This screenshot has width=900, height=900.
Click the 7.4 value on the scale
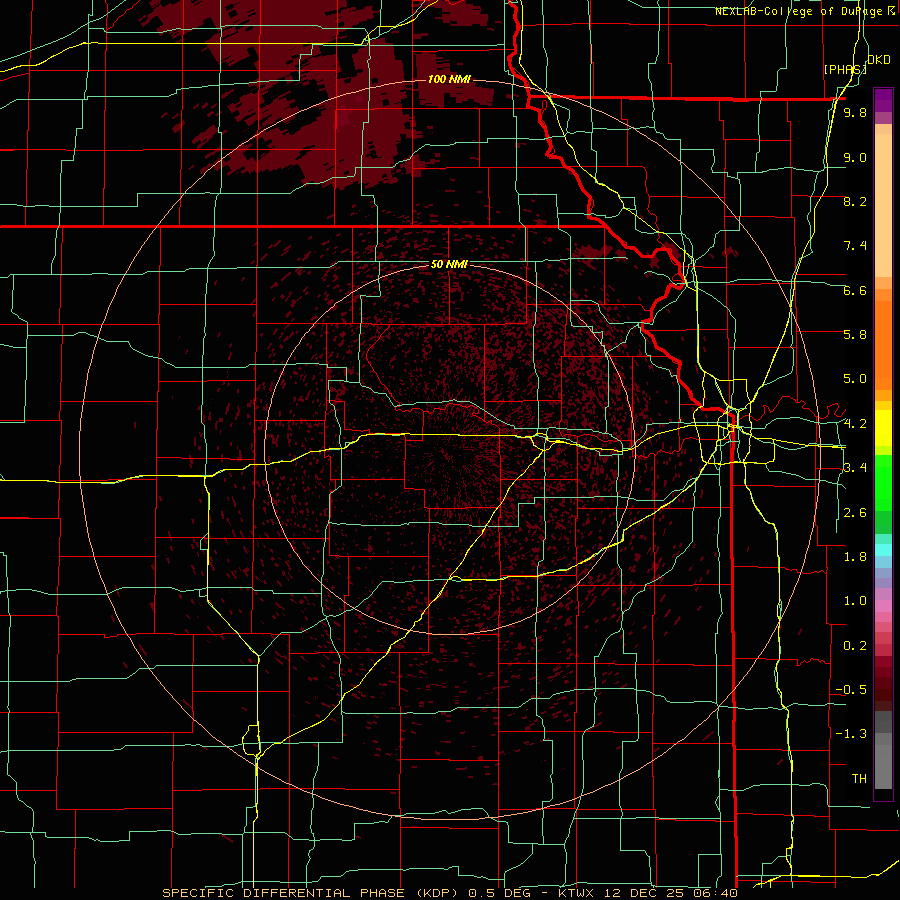855,246
